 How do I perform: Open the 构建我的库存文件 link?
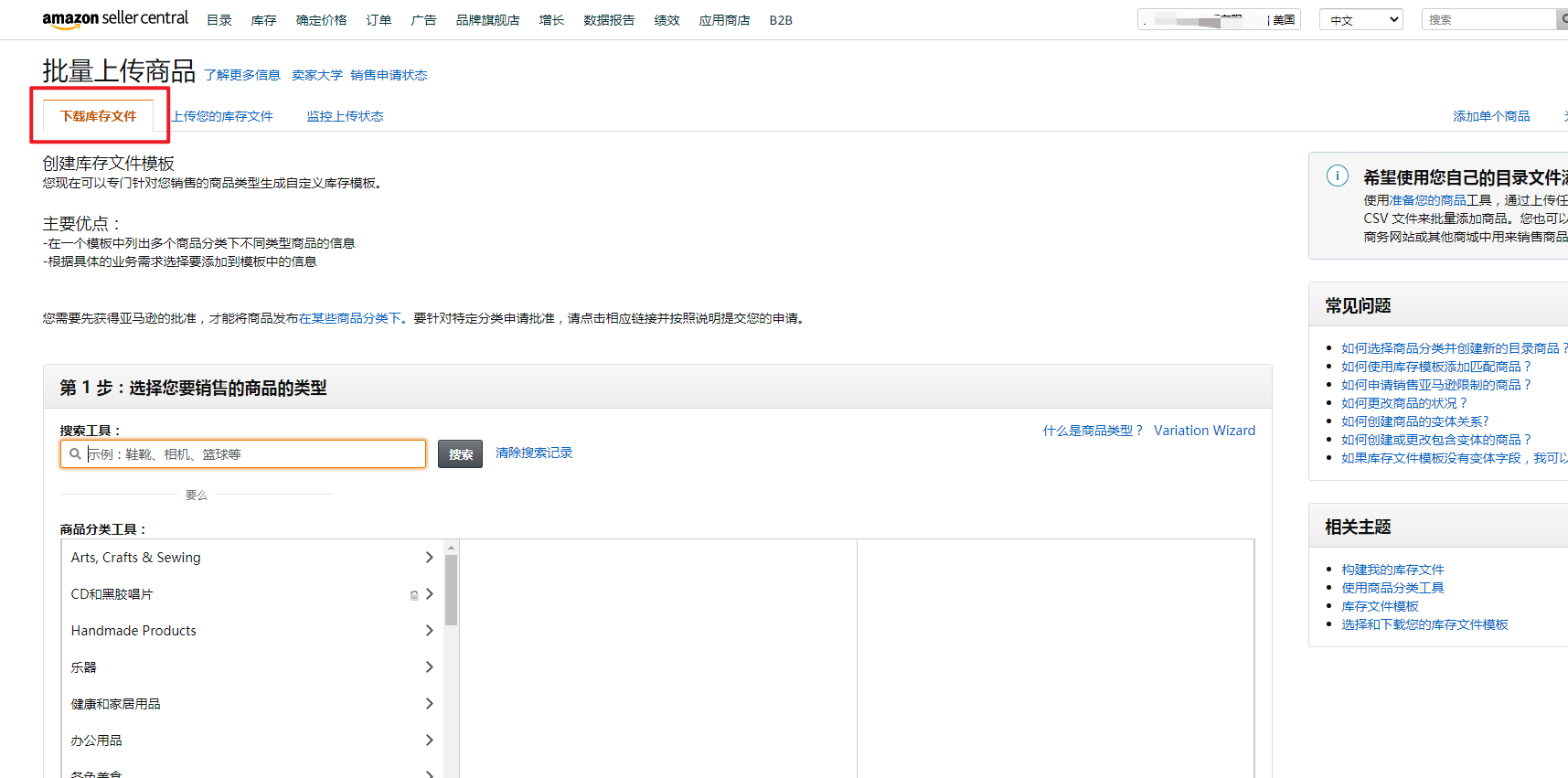click(1392, 570)
